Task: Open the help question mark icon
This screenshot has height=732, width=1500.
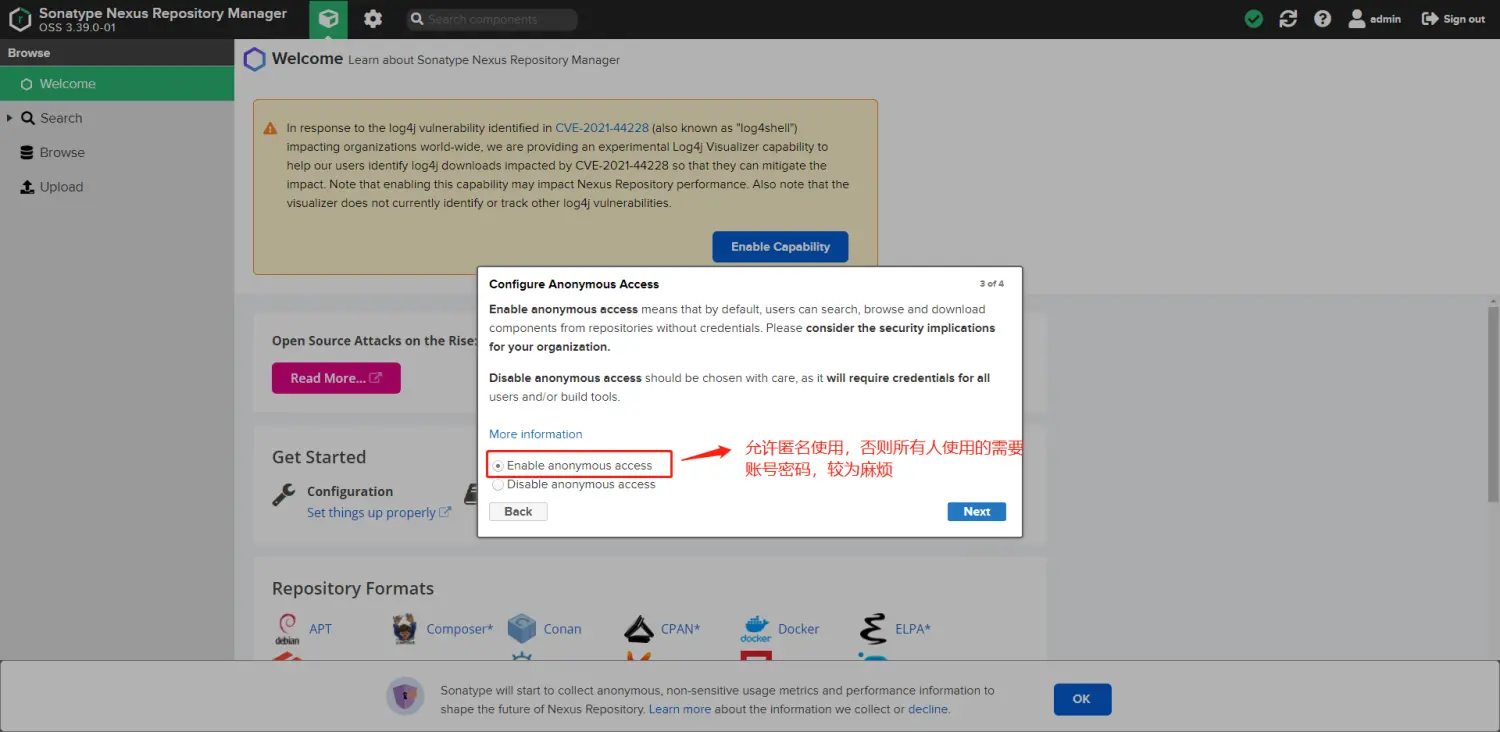Action: pyautogui.click(x=1322, y=19)
